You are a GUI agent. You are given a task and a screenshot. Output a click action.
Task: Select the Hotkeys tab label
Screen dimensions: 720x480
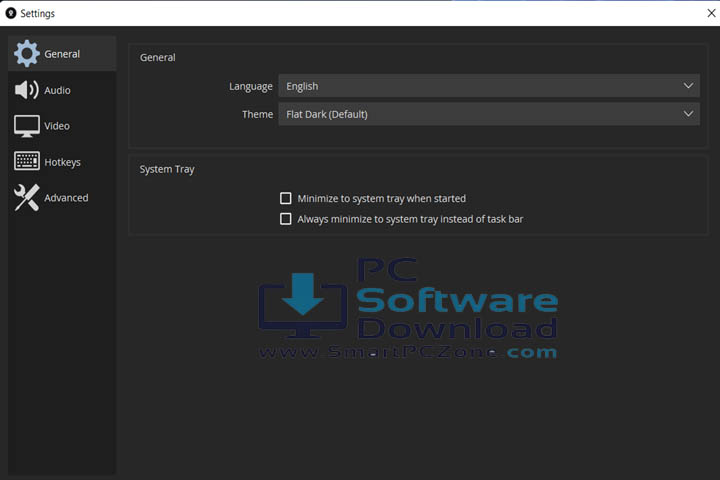pos(62,162)
